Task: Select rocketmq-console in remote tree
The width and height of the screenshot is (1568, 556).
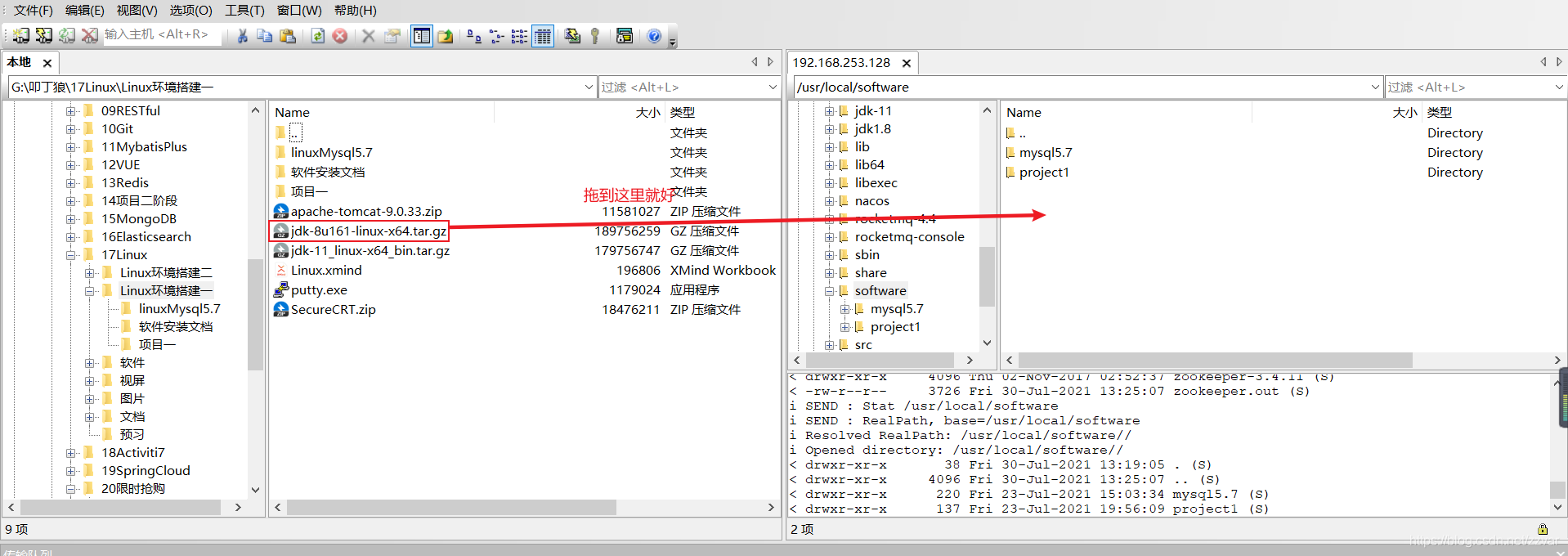Action: 909,236
